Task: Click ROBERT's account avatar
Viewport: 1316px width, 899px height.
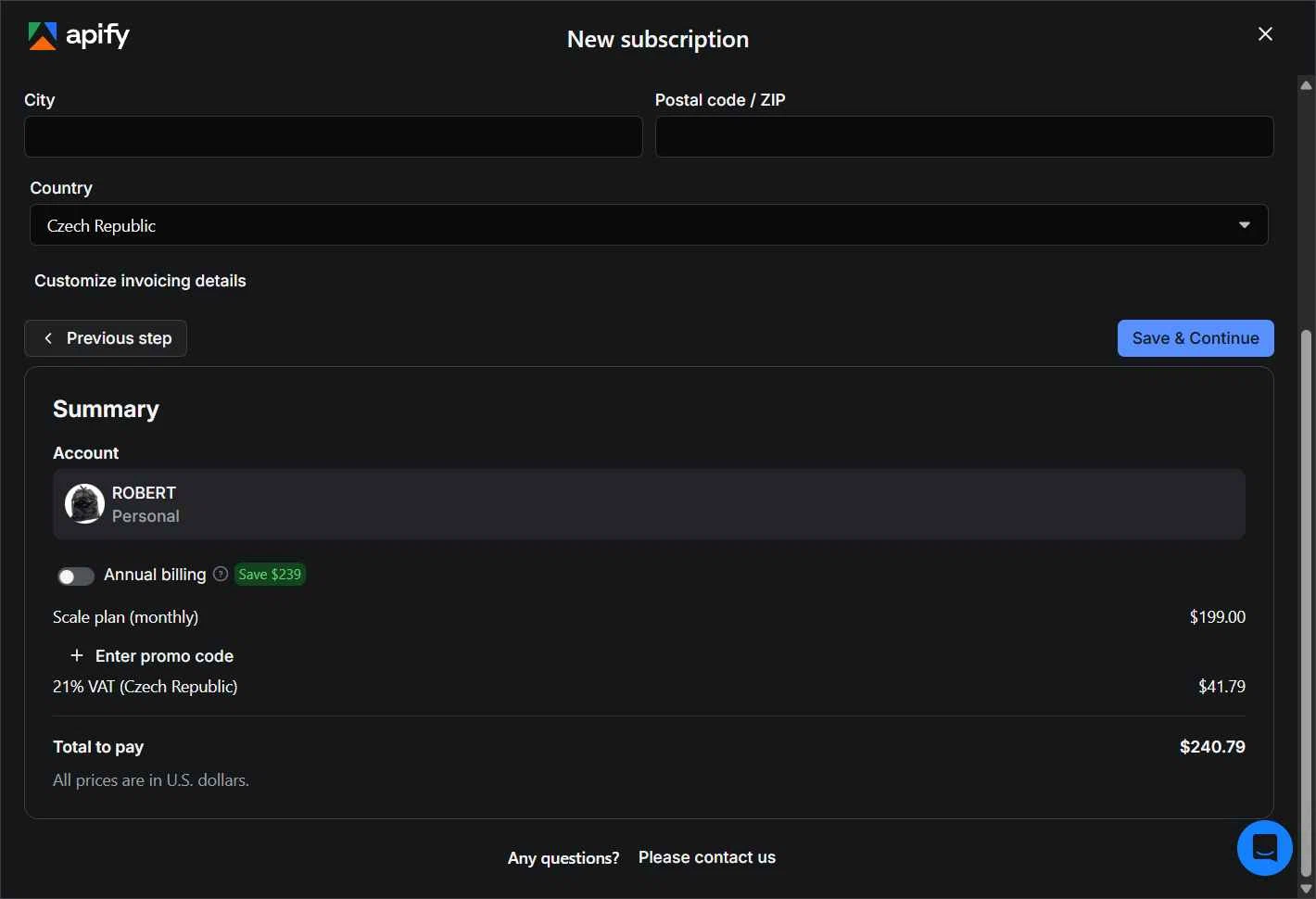Action: pyautogui.click(x=84, y=504)
